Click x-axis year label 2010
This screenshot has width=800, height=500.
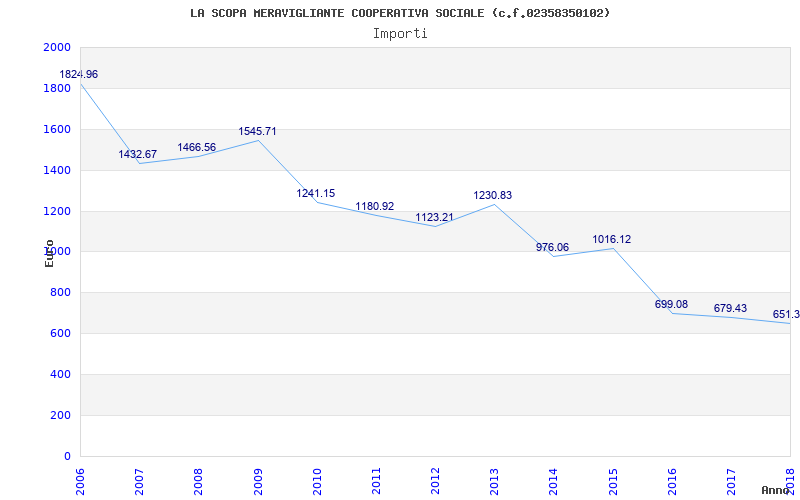click(317, 482)
